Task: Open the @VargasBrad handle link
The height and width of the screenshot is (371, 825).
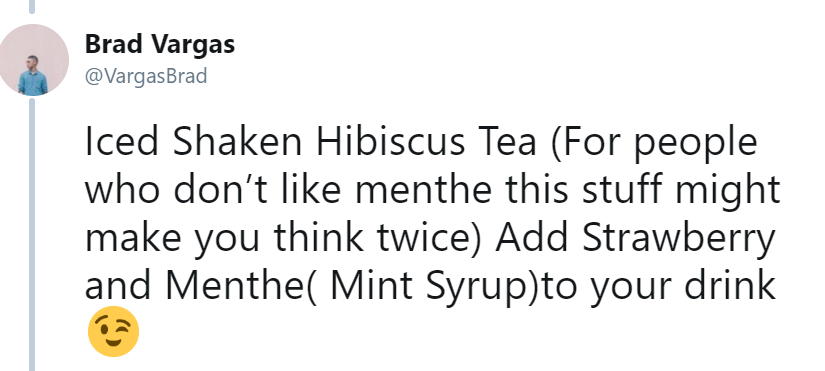Action: (146, 76)
